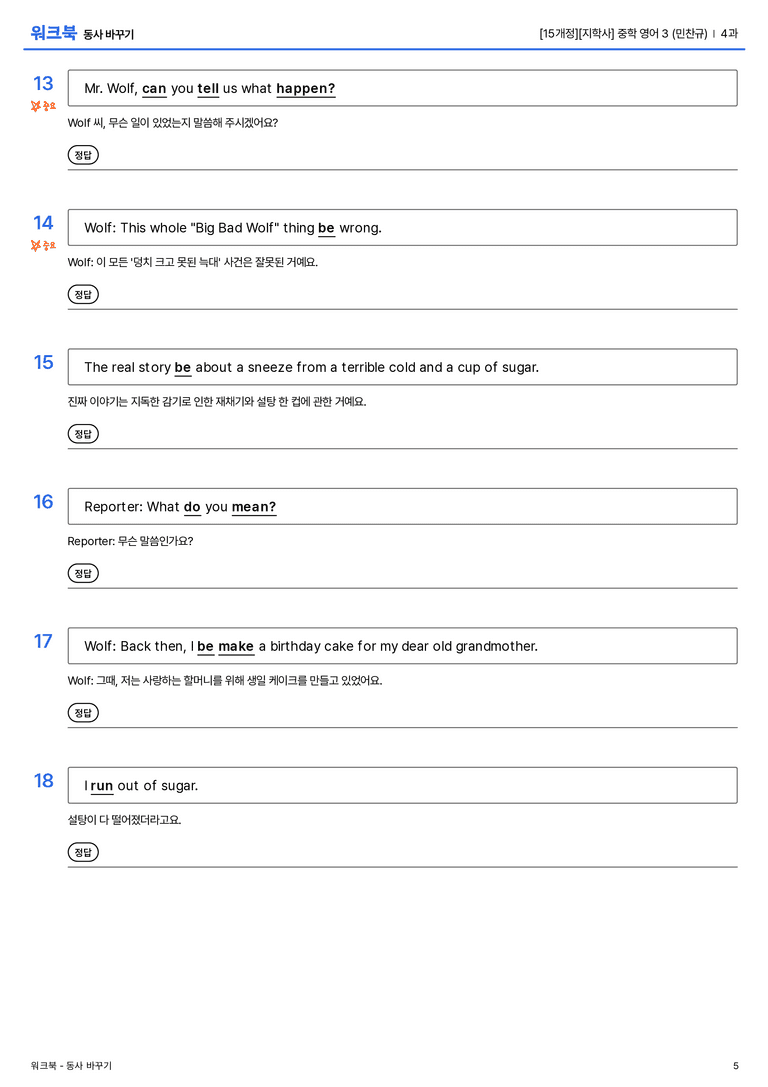This screenshot has height=1087, width=768.
Task: Select the underlined word 'tell' in question 13
Action: (208, 89)
